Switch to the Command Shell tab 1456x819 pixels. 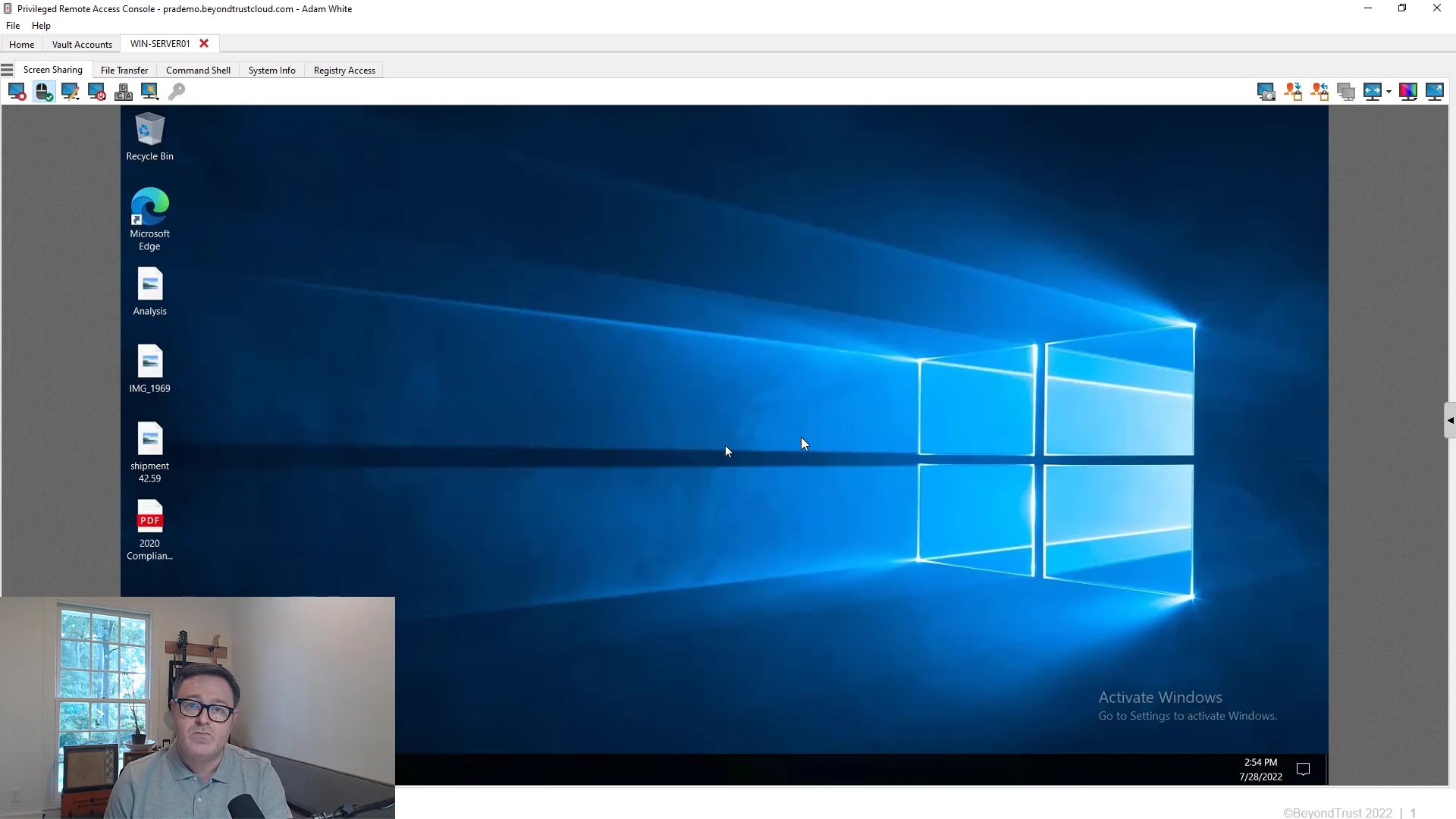[x=198, y=71]
